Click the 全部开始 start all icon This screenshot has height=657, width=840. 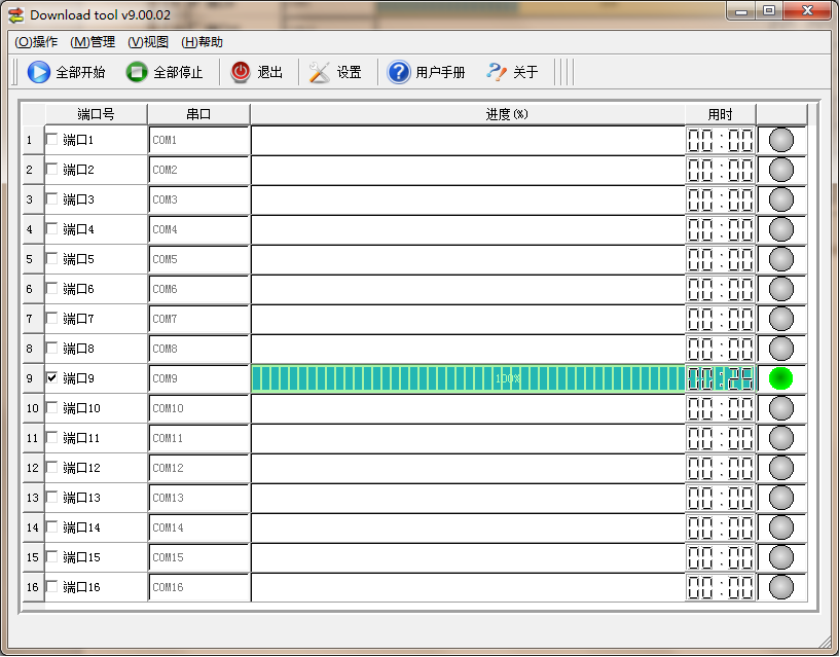click(39, 72)
